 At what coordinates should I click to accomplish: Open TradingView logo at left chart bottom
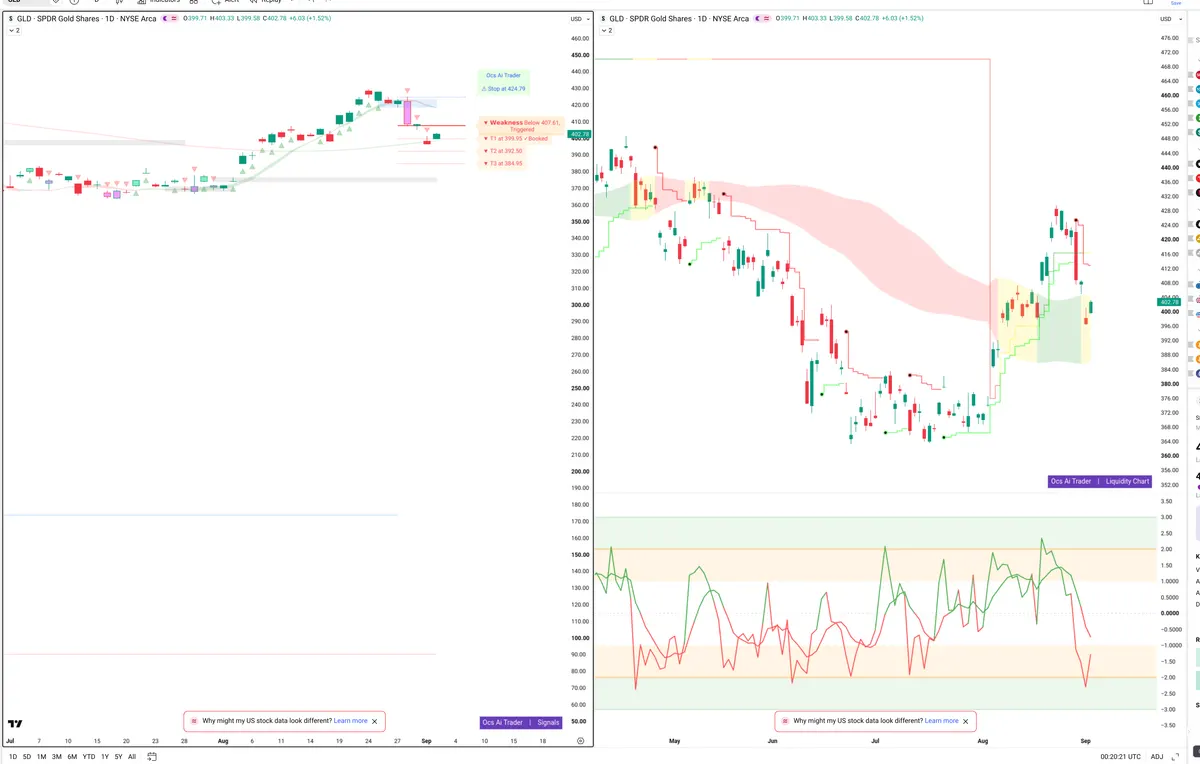coord(15,723)
